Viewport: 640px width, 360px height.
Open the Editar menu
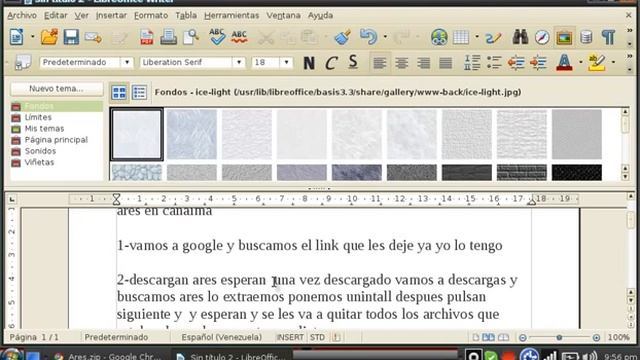click(56, 16)
